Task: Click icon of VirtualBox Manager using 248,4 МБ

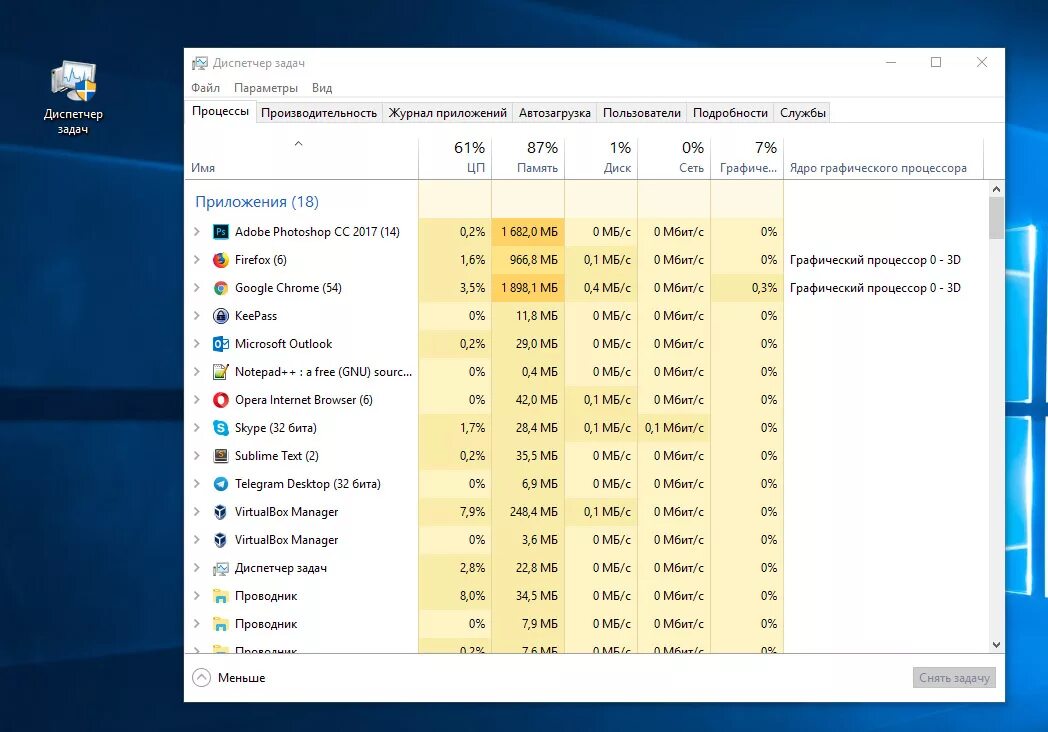Action: pyautogui.click(x=221, y=512)
